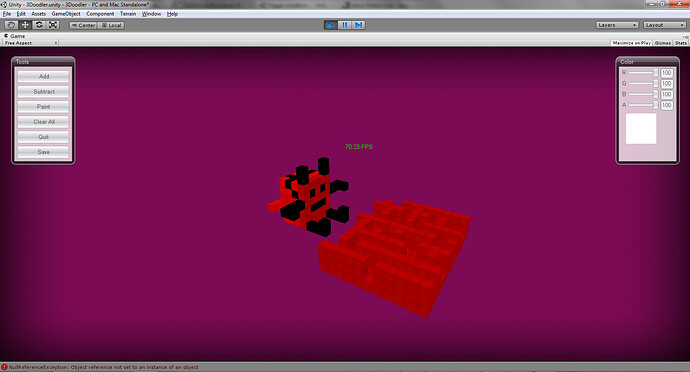
Task: Toggle Local coordinate space button
Action: click(x=111, y=26)
